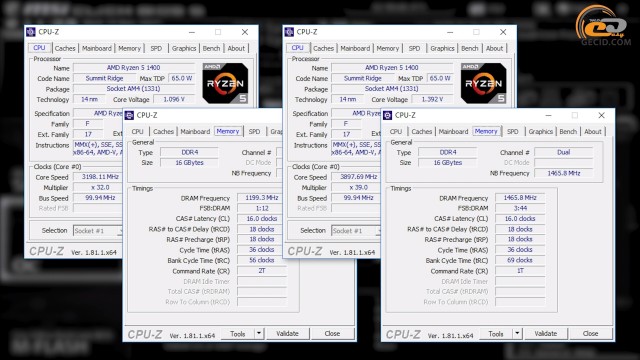640x360 pixels.
Task: Close the 1T memory CPU-Z window
Action: 601,116
